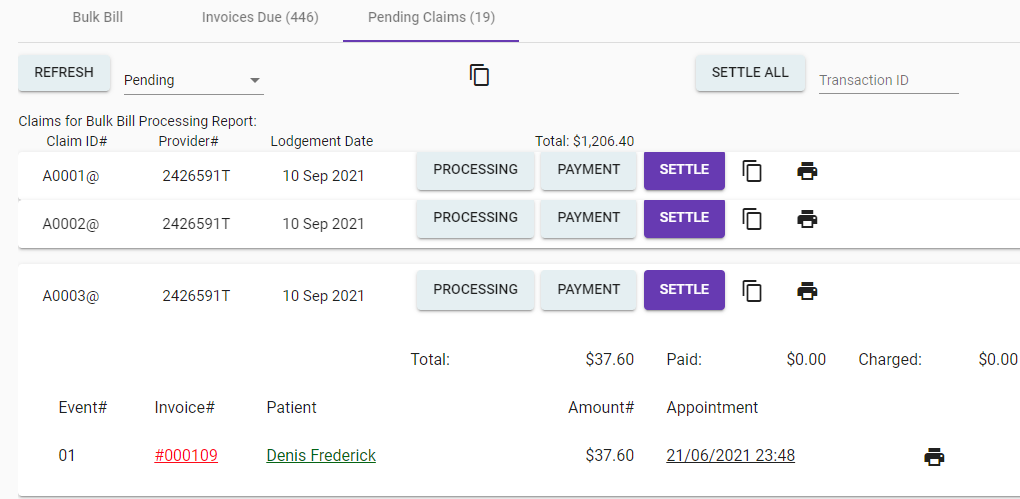
Task: Open patient Denis Frederick link
Action: pos(321,456)
